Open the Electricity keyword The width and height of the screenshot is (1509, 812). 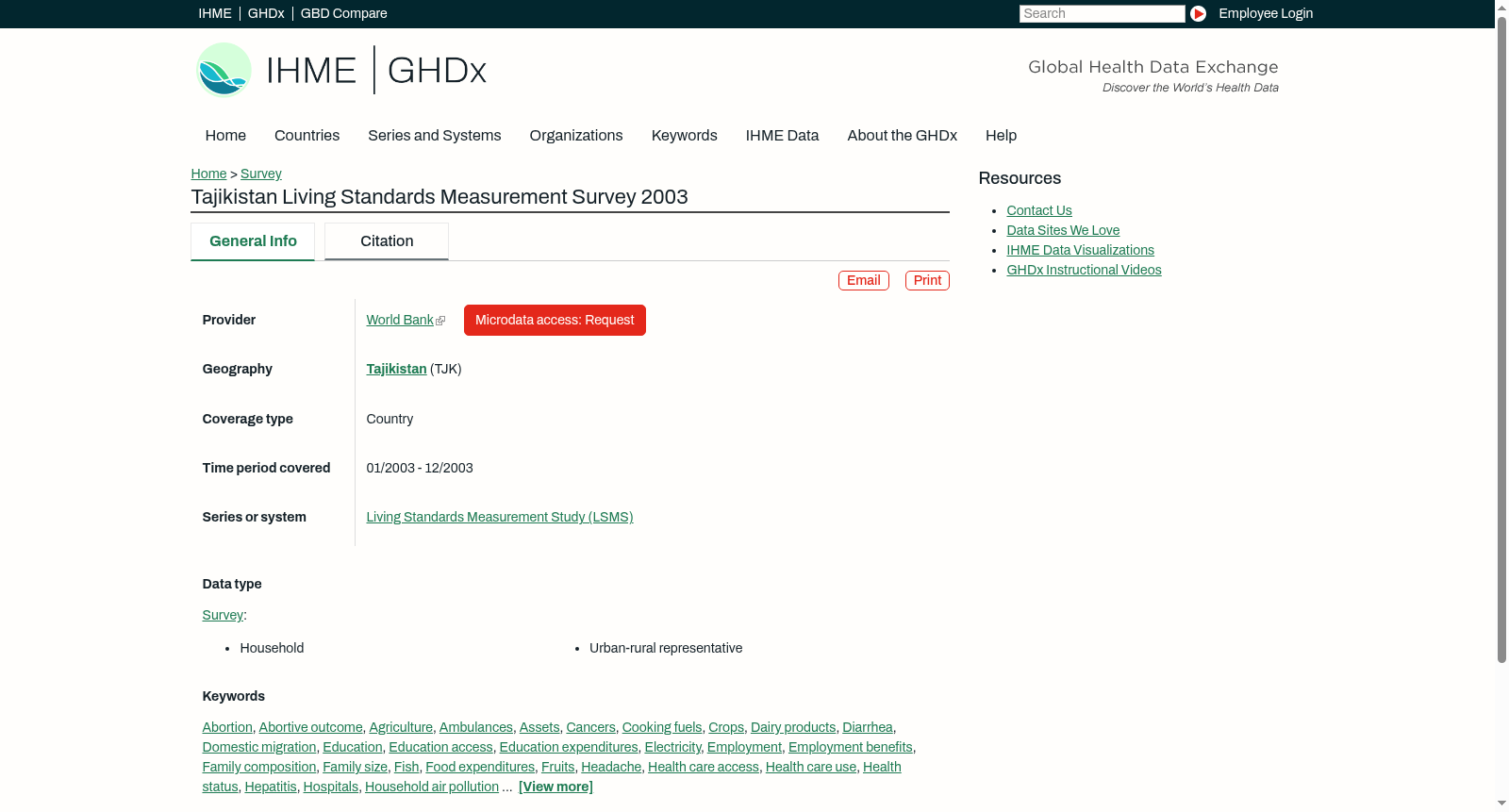673,747
